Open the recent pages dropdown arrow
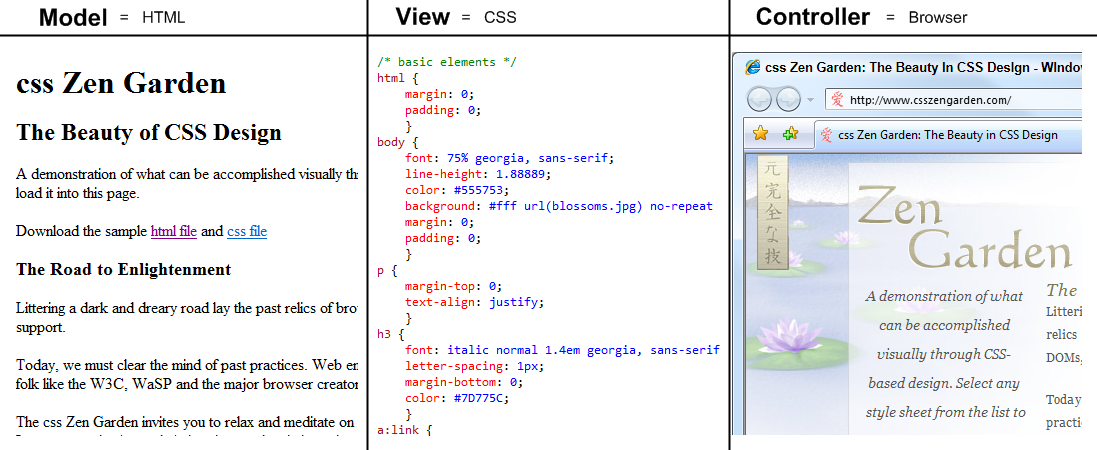 pos(810,100)
